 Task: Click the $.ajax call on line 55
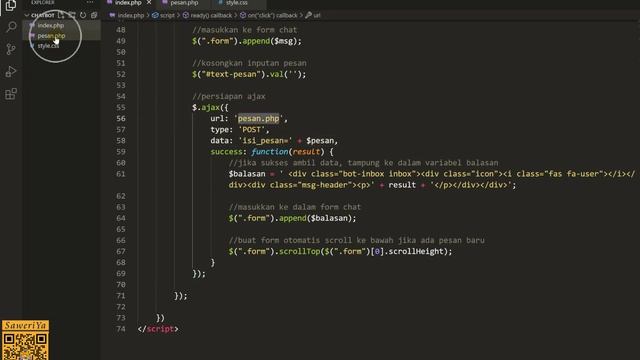[x=210, y=107]
